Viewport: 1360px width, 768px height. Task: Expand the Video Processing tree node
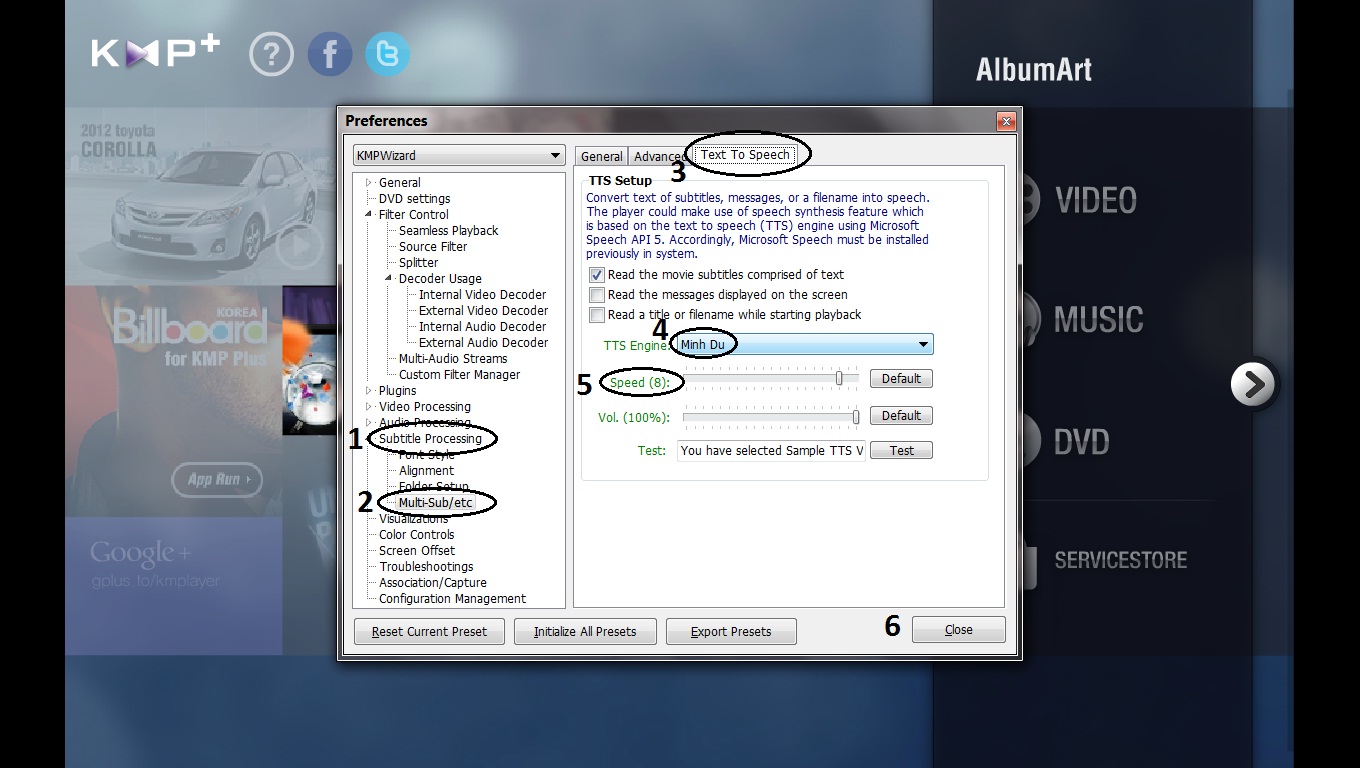[369, 407]
